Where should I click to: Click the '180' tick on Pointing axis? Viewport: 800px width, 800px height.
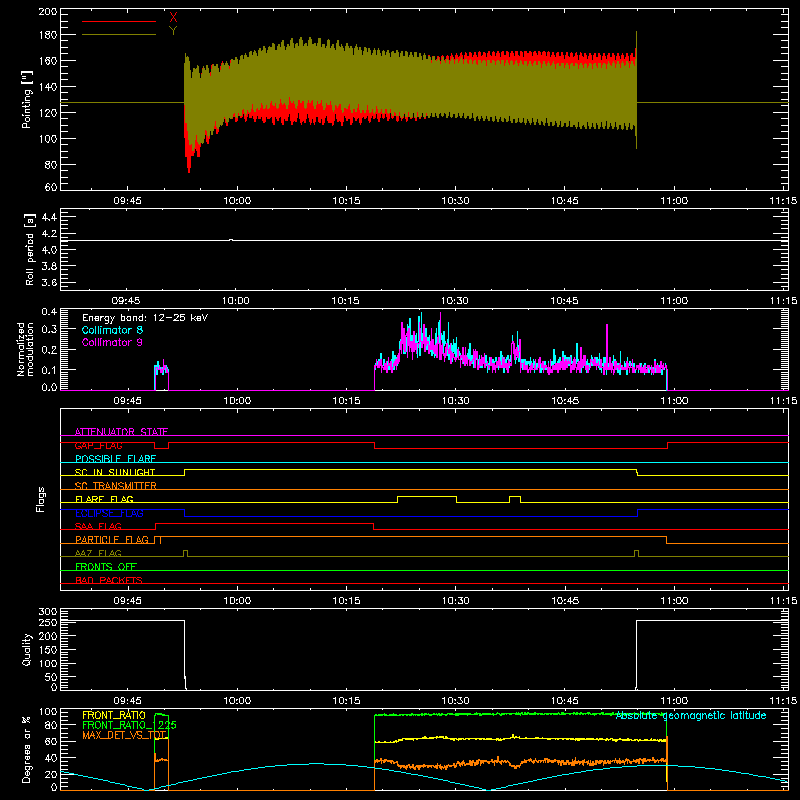click(x=47, y=35)
